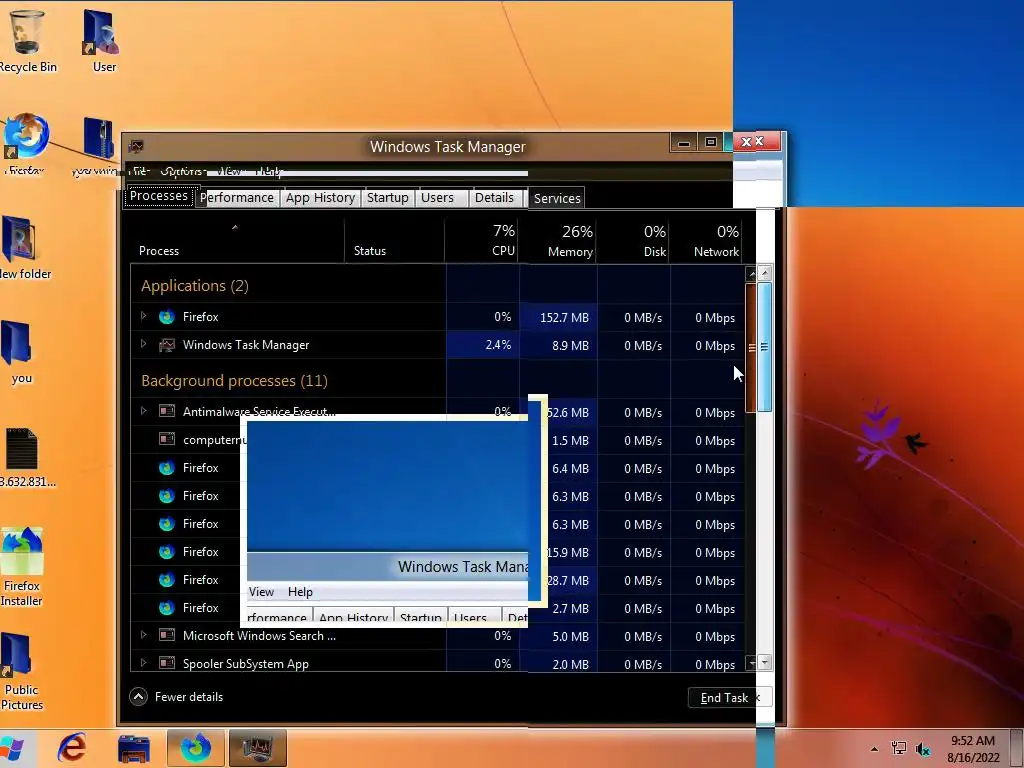
Task: Click the Antimalware Service Executable process icon
Action: coord(167,411)
